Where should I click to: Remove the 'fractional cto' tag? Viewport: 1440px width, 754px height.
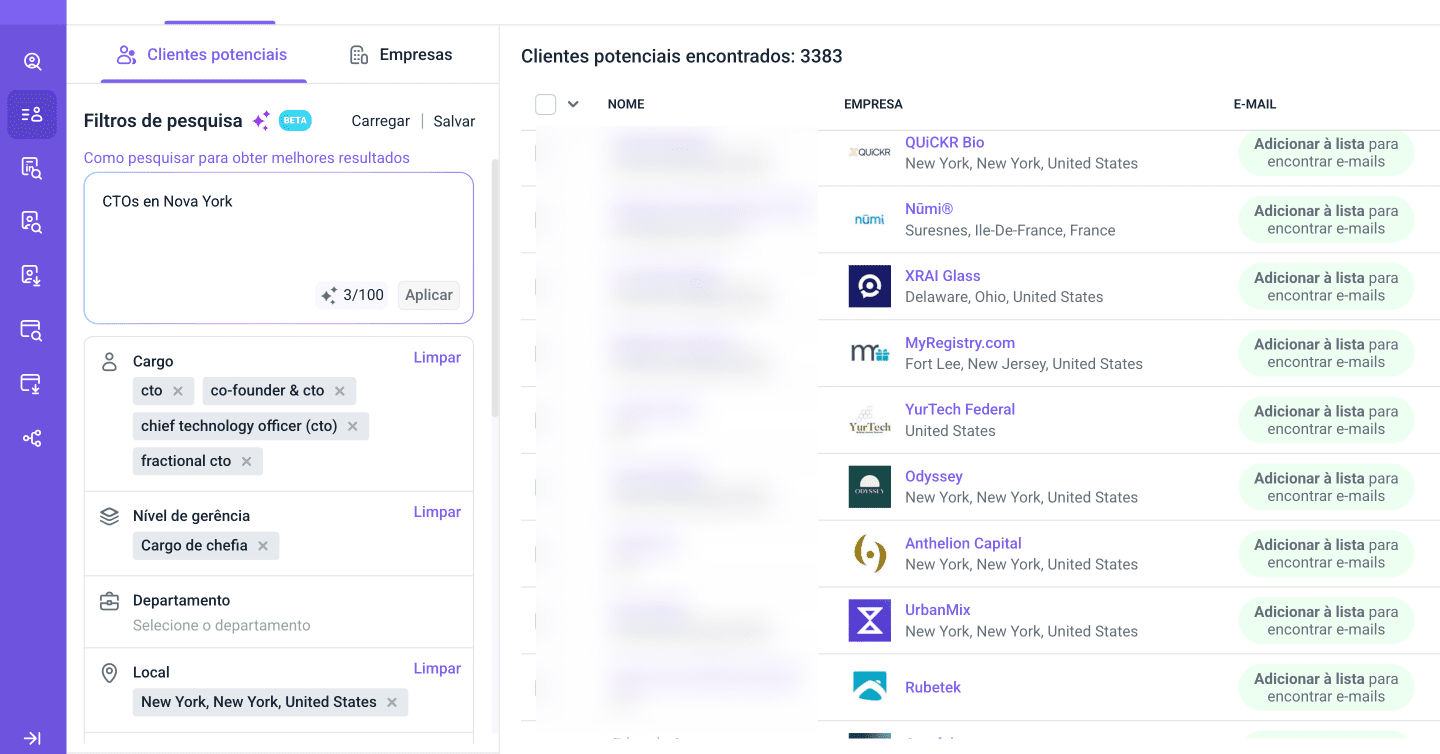pos(247,461)
